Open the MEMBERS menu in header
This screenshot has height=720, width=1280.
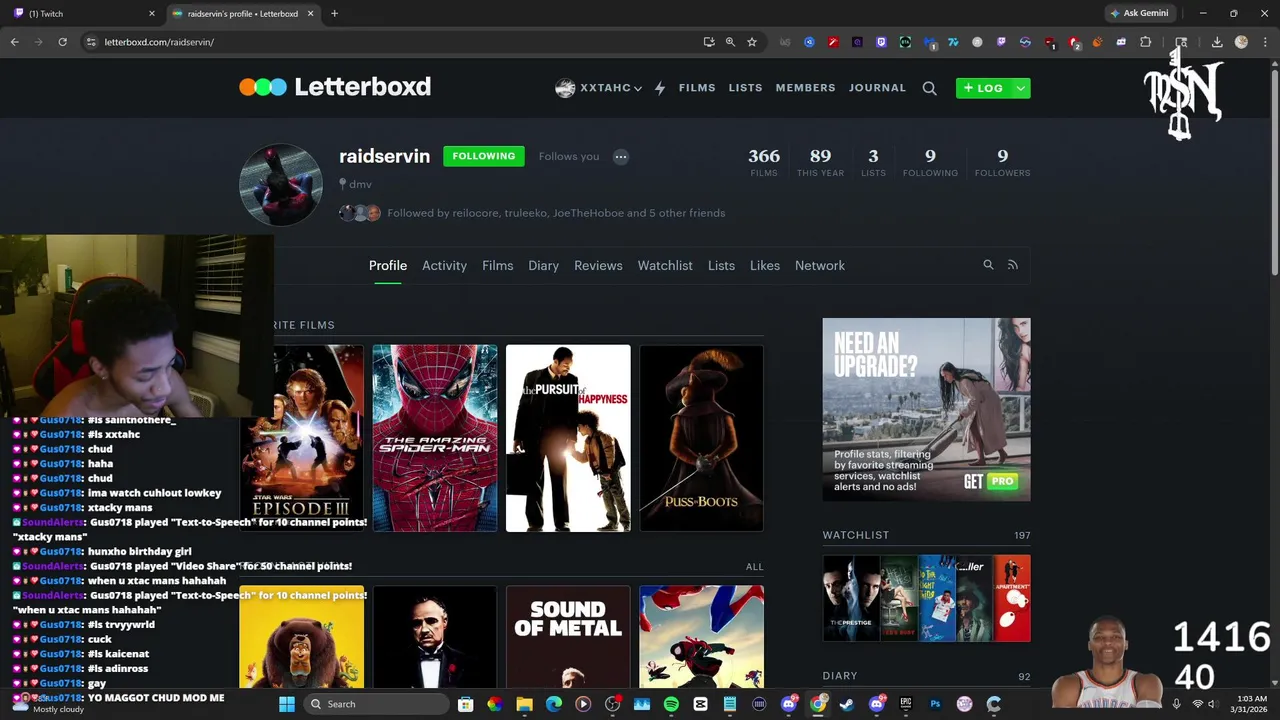click(x=805, y=88)
